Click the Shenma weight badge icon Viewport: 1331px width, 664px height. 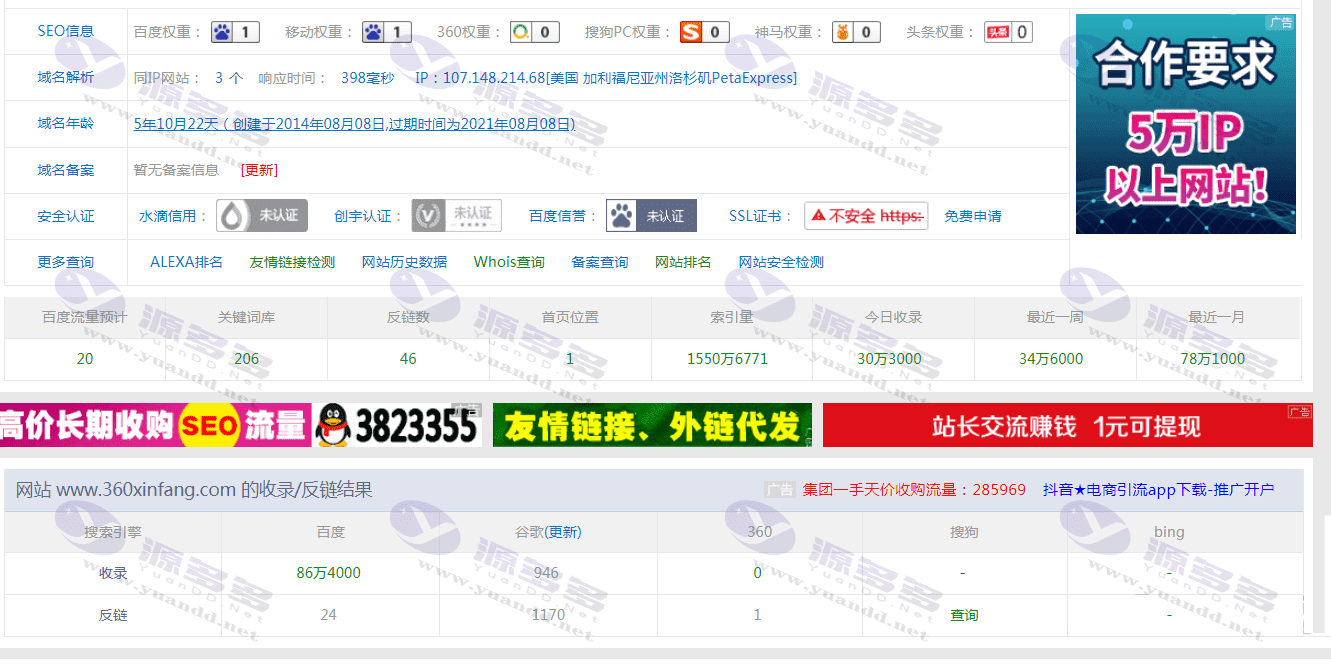coord(857,32)
